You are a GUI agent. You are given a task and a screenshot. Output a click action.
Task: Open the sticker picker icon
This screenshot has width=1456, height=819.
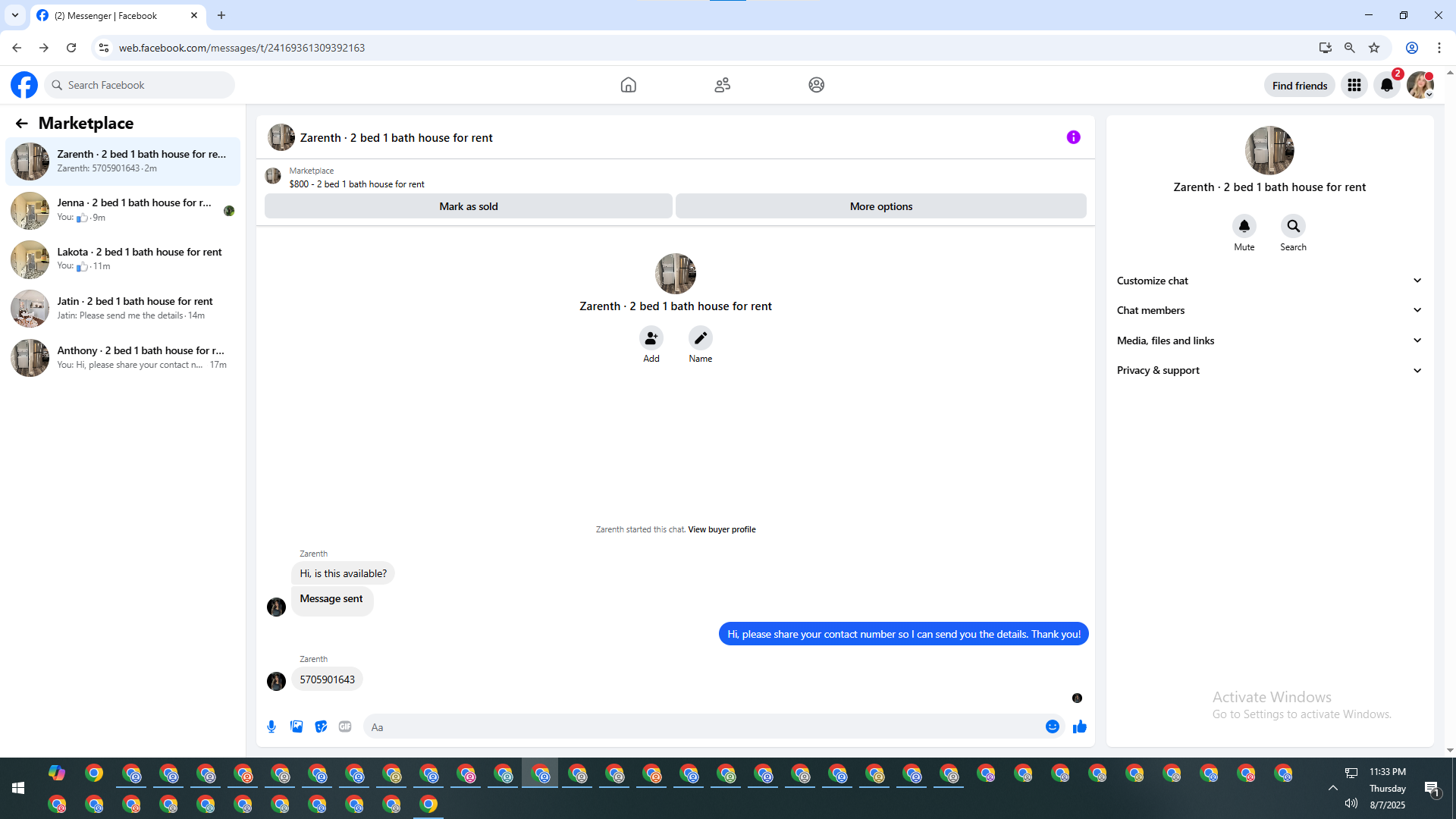point(321,726)
